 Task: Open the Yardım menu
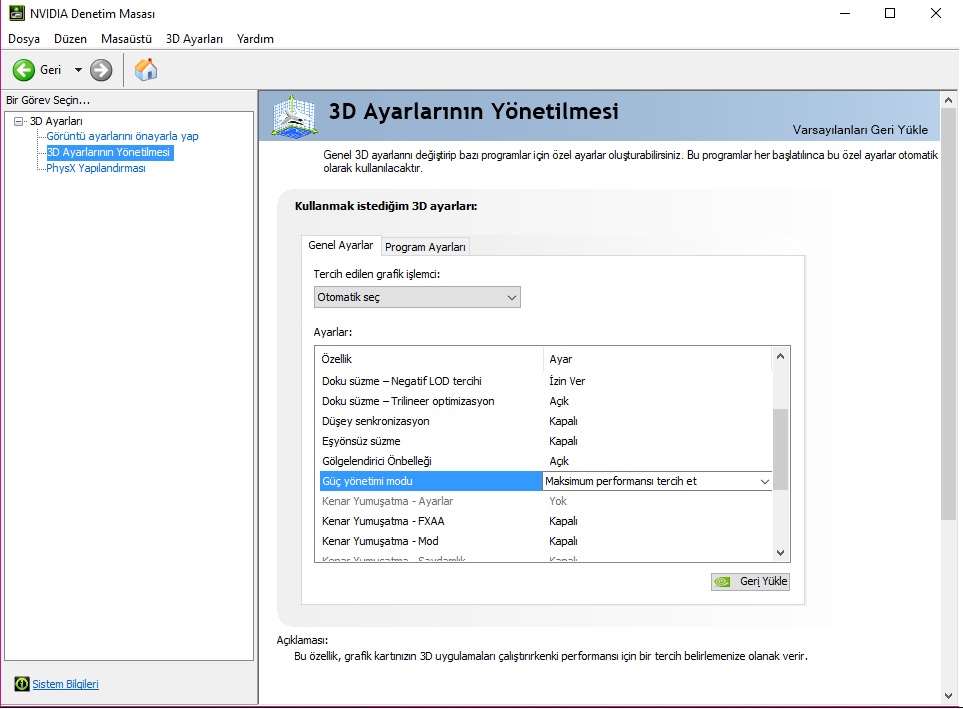tap(255, 39)
